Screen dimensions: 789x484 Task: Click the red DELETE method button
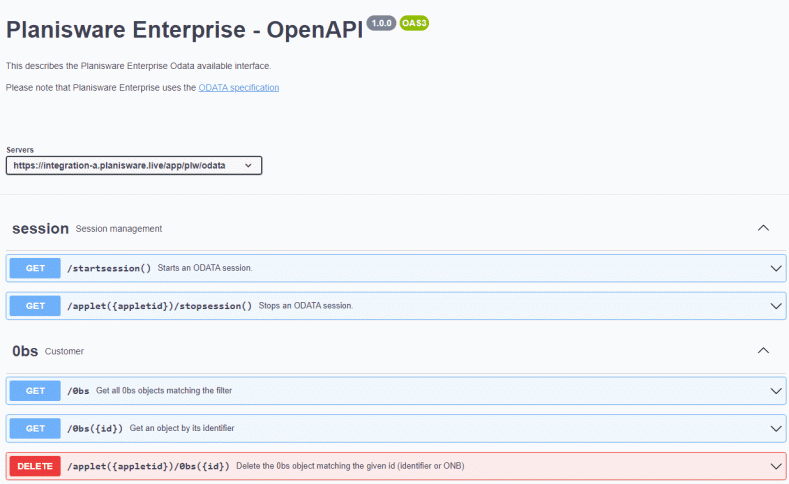35,466
